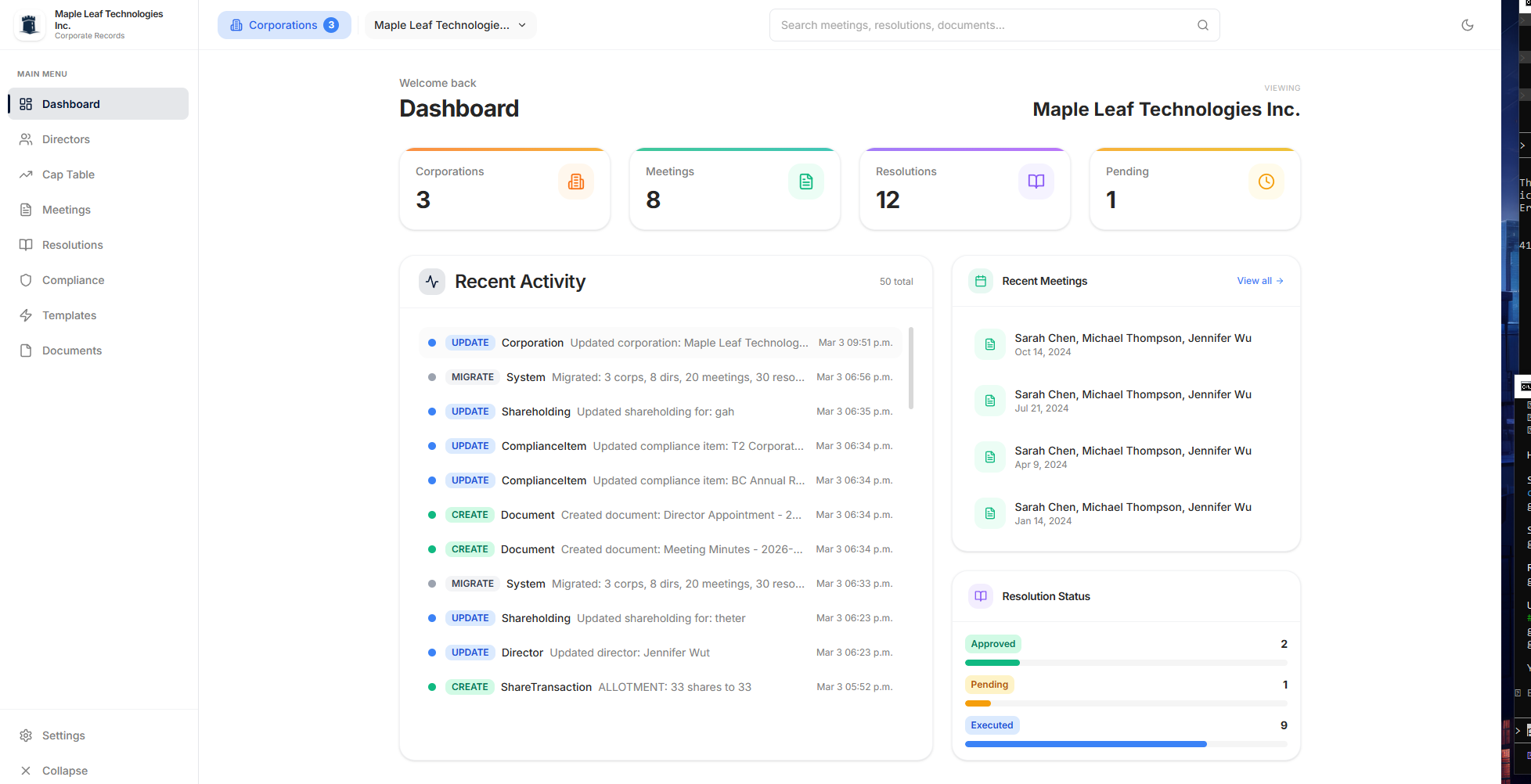Click the Compliance shield icon

(x=26, y=280)
